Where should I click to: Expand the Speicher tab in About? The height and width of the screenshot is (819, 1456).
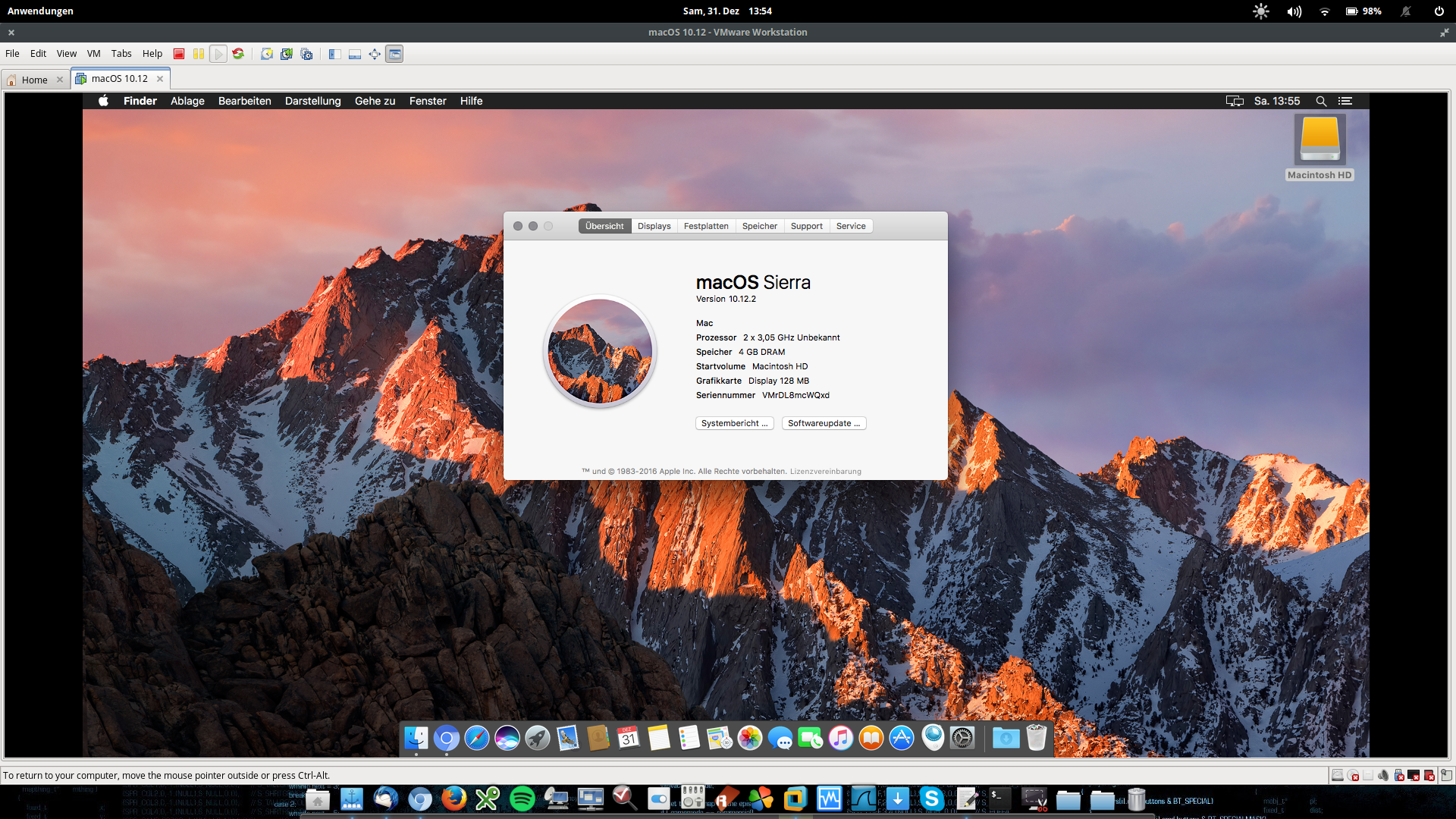[x=759, y=225]
